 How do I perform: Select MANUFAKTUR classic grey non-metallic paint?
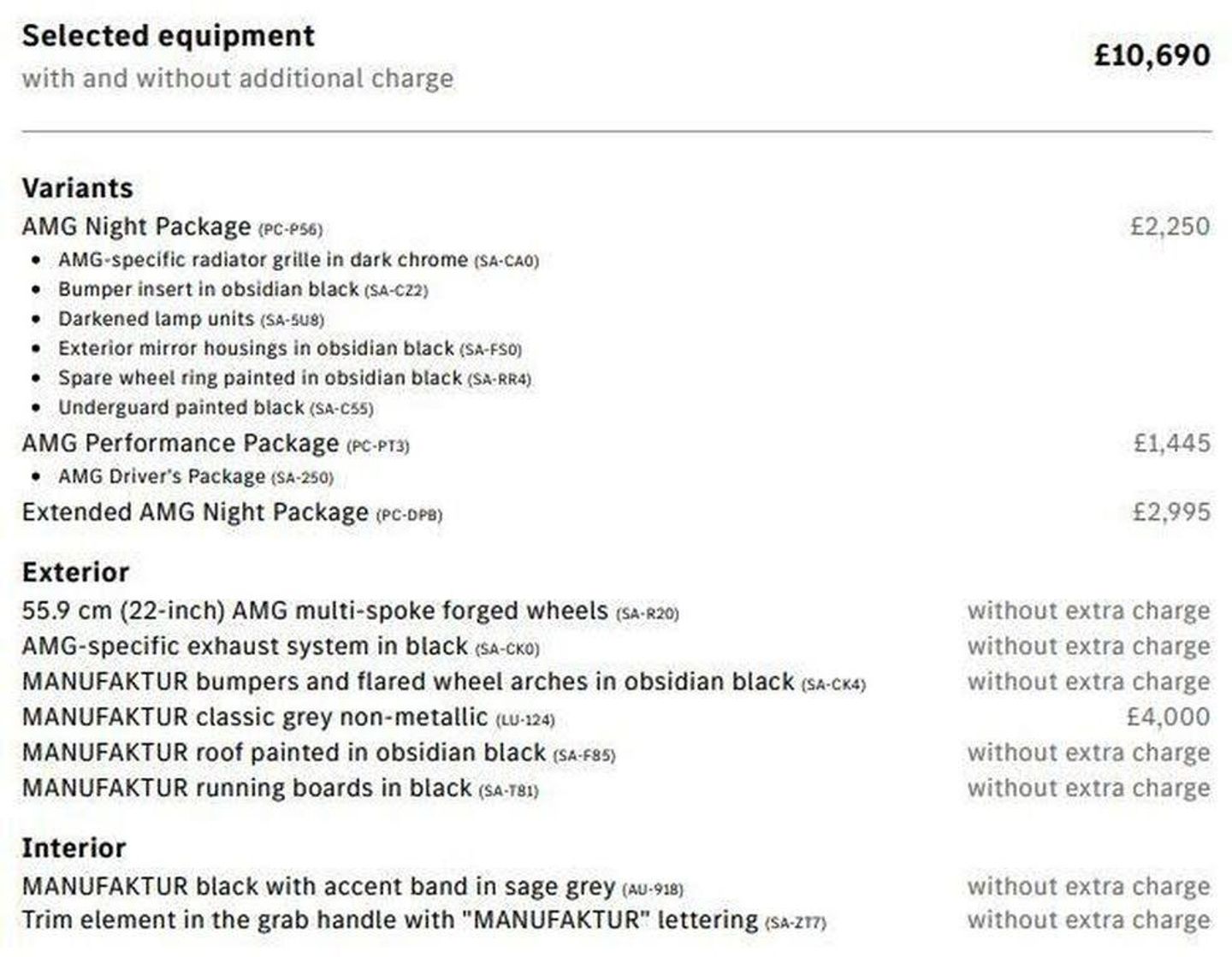point(255,717)
